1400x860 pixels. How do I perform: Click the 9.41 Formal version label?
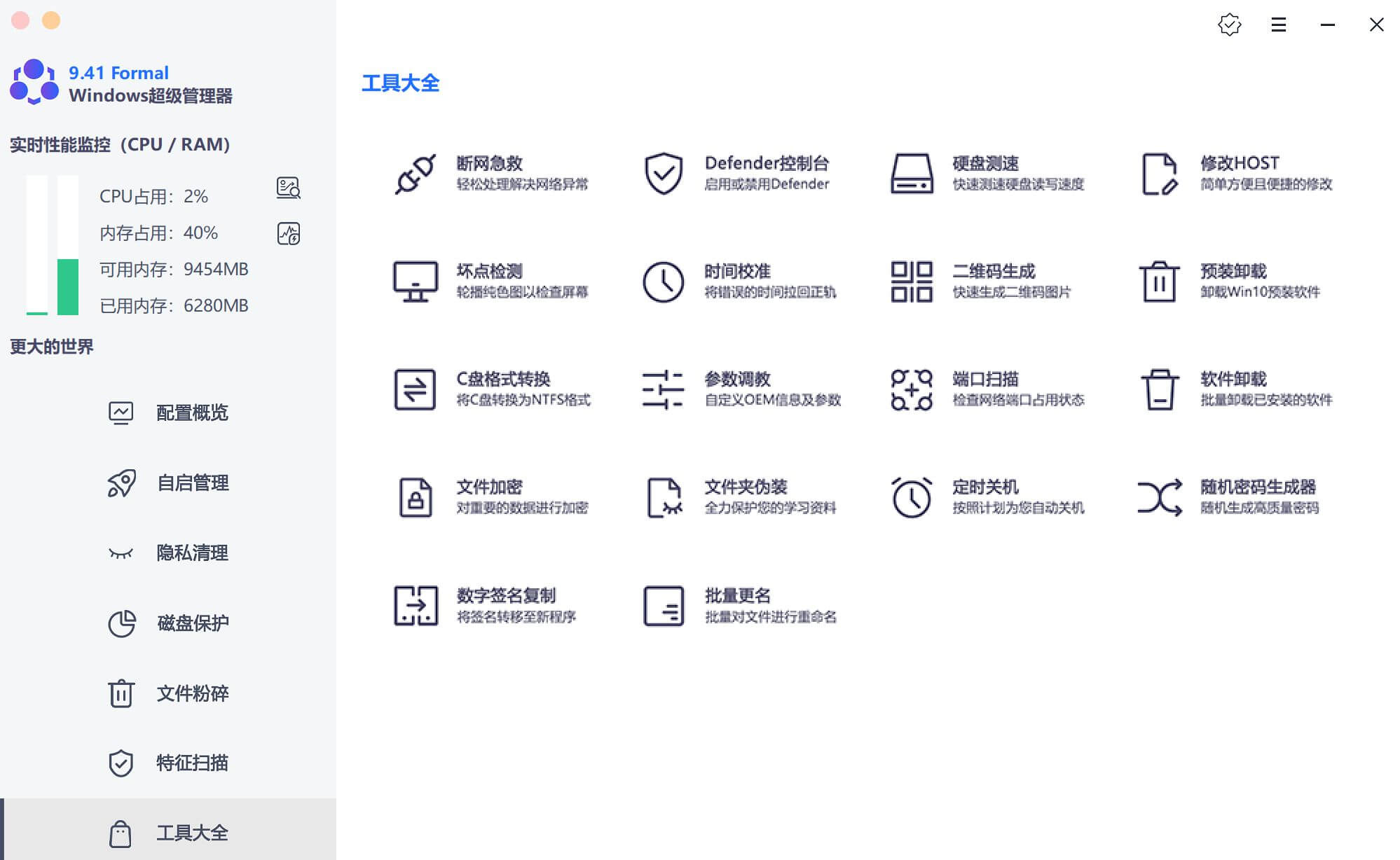click(118, 72)
